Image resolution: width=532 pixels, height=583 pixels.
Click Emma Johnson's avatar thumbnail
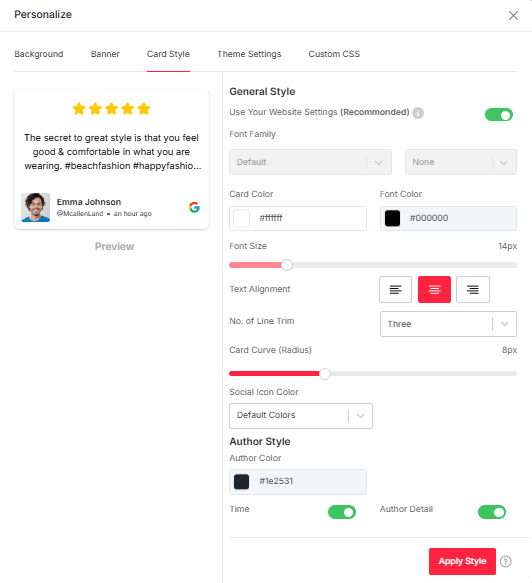coord(35,207)
